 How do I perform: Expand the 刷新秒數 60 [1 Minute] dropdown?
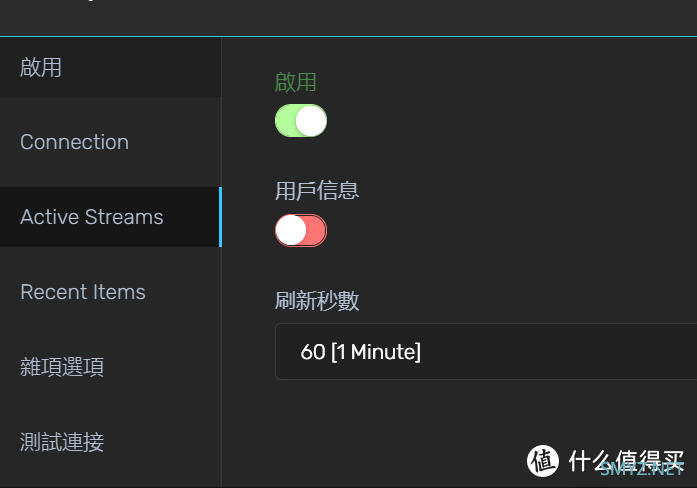point(486,352)
